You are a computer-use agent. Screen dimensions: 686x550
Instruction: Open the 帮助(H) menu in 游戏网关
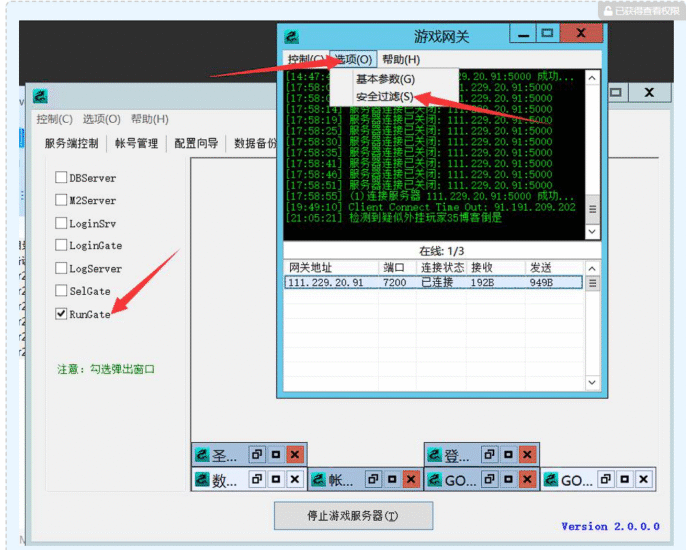coord(401,59)
